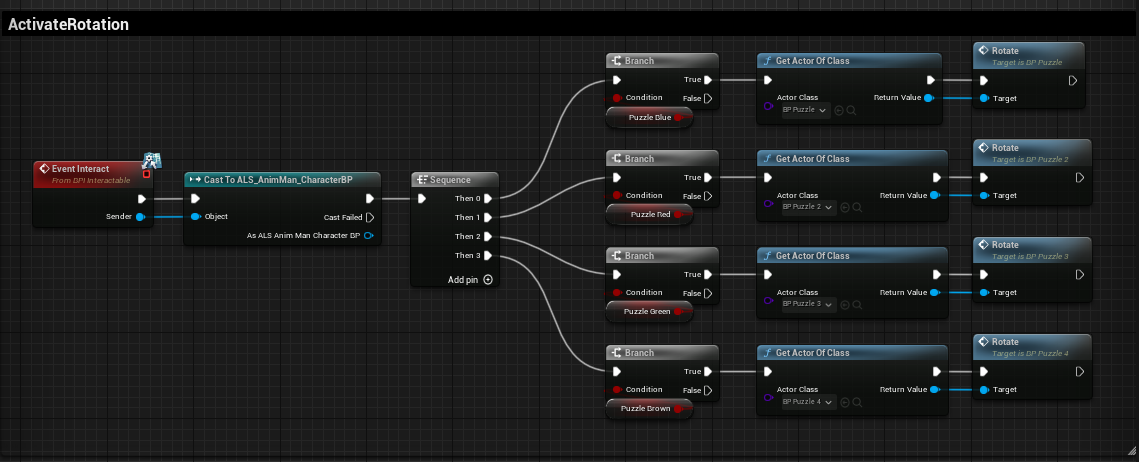
Task: Open the BP Puzzle actor class dropdown
Action: 805,110
